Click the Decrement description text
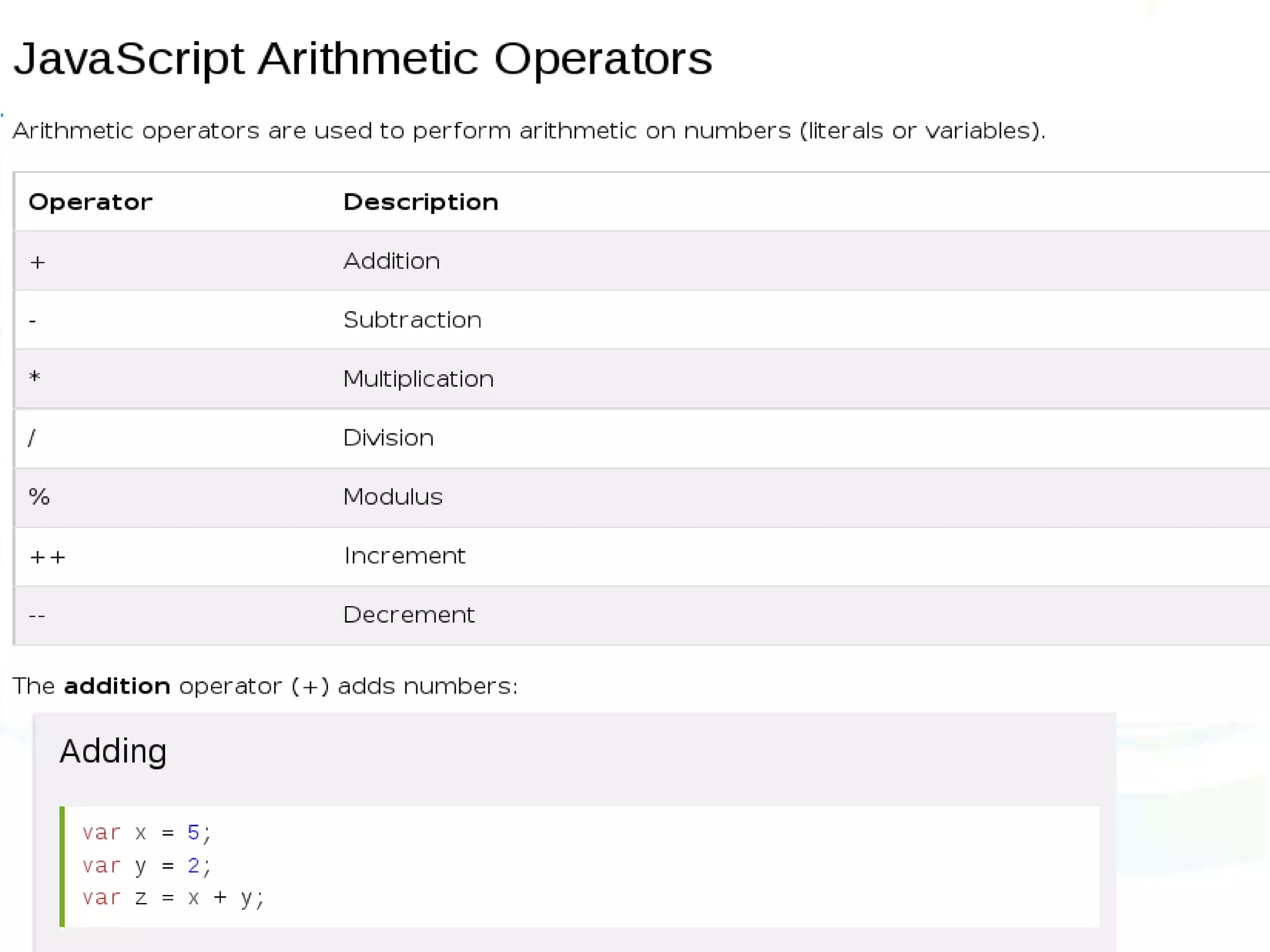Screen dimensions: 1270x952 [x=409, y=614]
